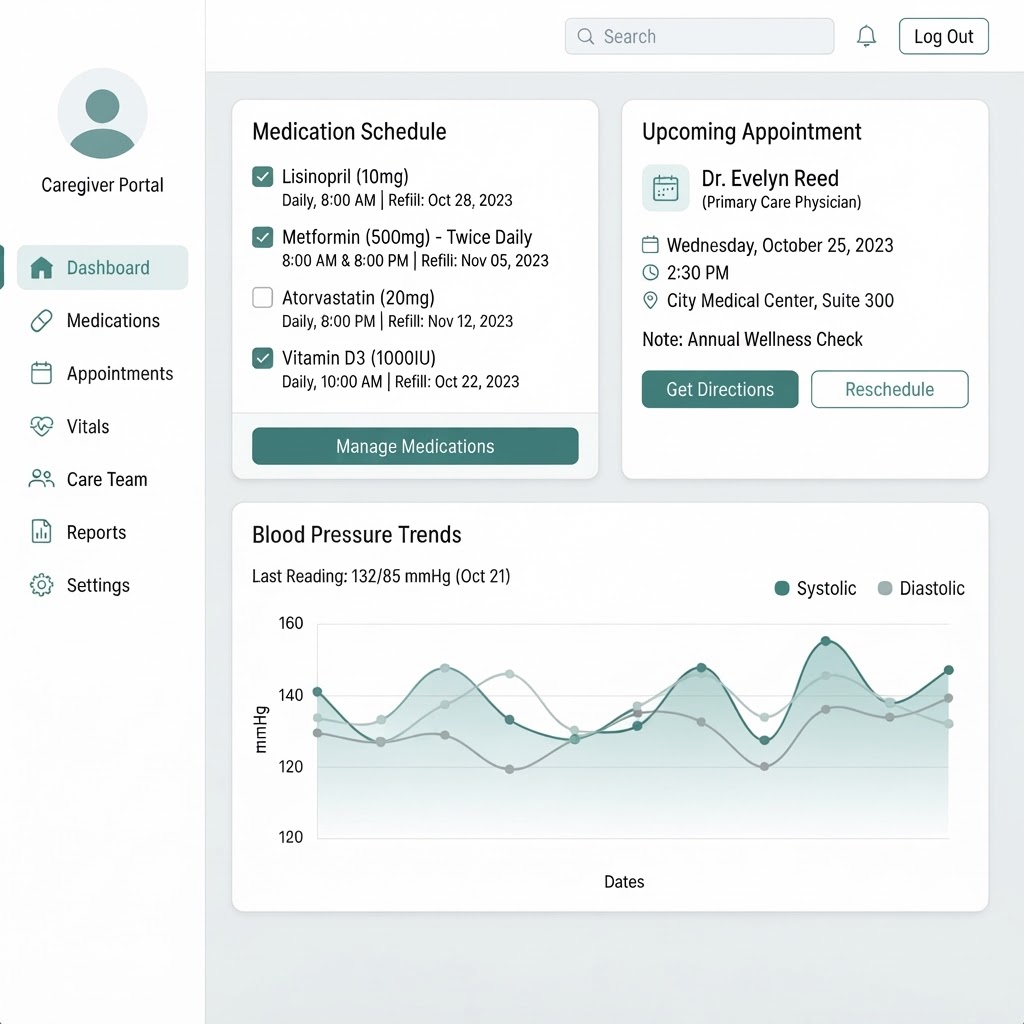Screen dimensions: 1024x1024
Task: Uncheck the Vitamin D3 (1000IU) checkbox
Action: 263,358
